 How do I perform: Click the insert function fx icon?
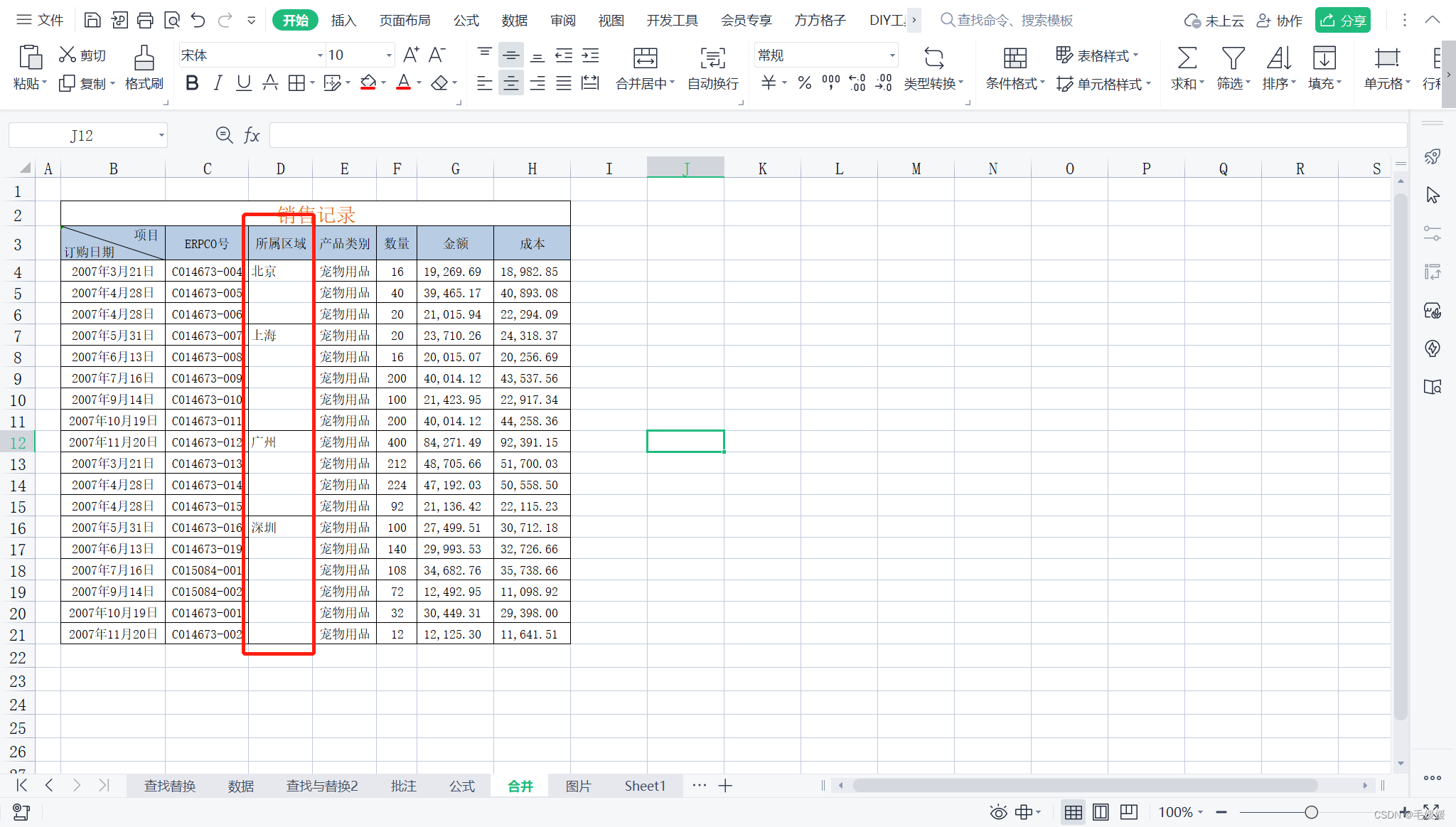252,135
